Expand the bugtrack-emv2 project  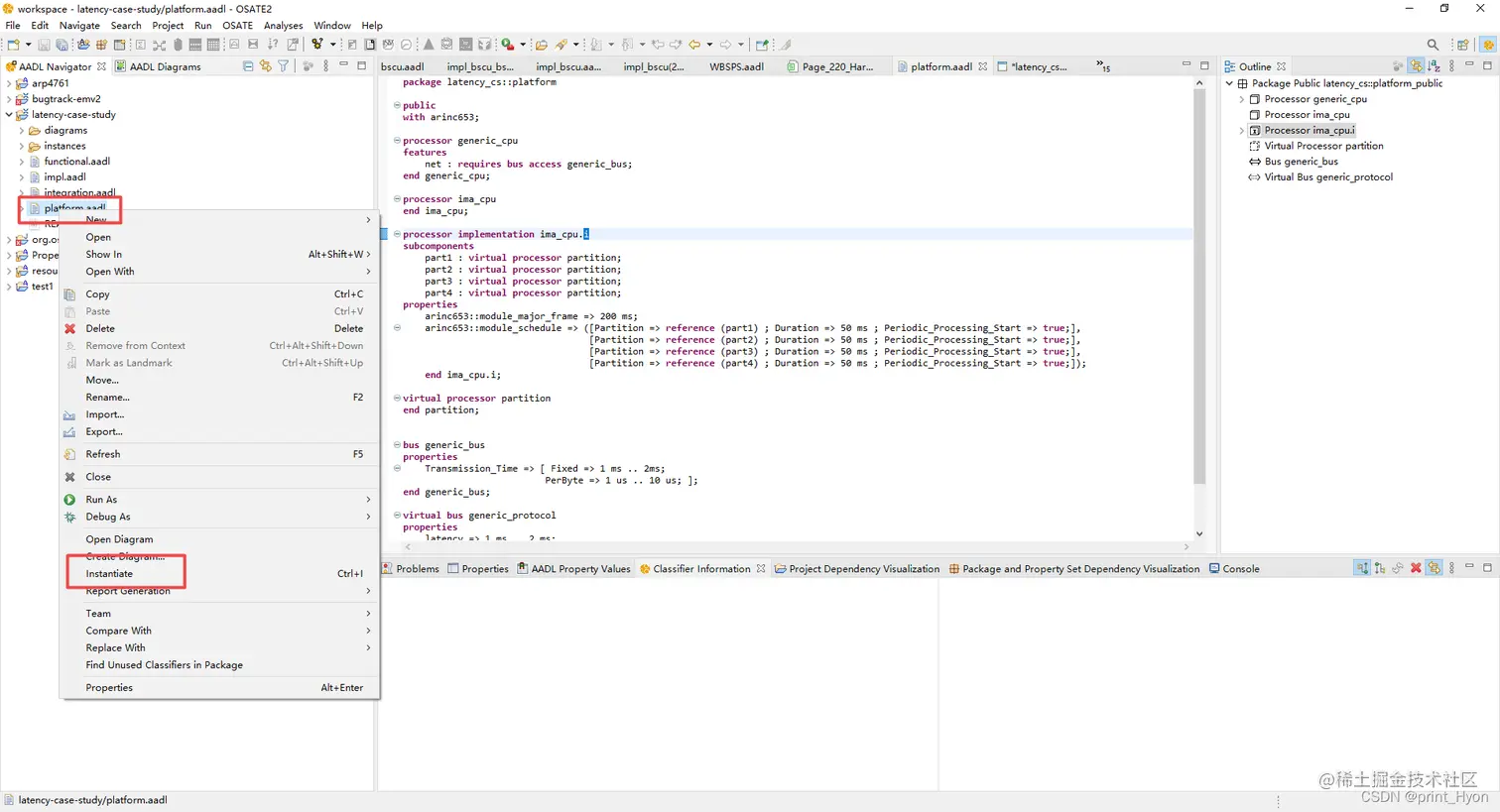tap(9, 99)
